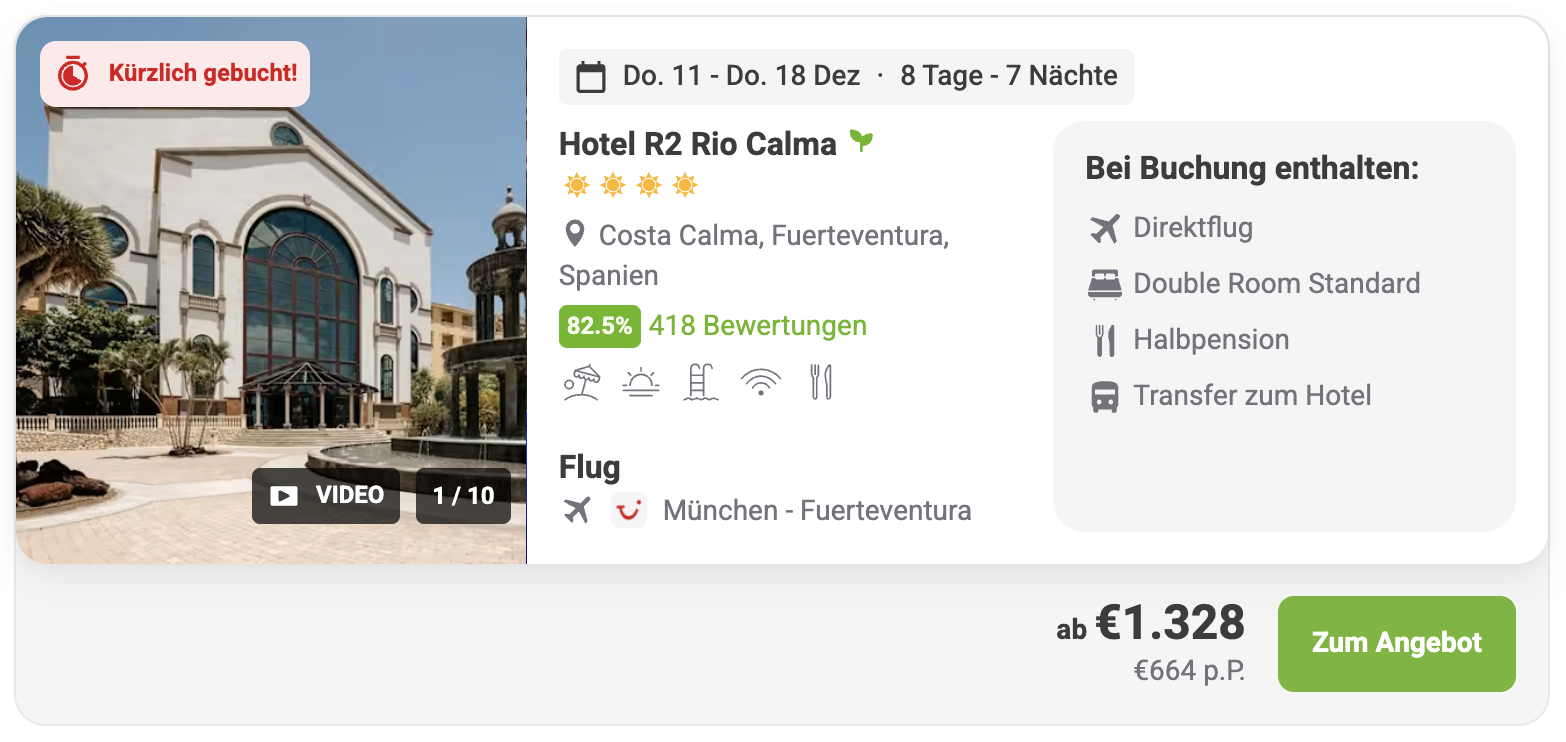Image resolution: width=1566 pixels, height=742 pixels.
Task: Click the swimming pool amenity icon
Action: 700,383
